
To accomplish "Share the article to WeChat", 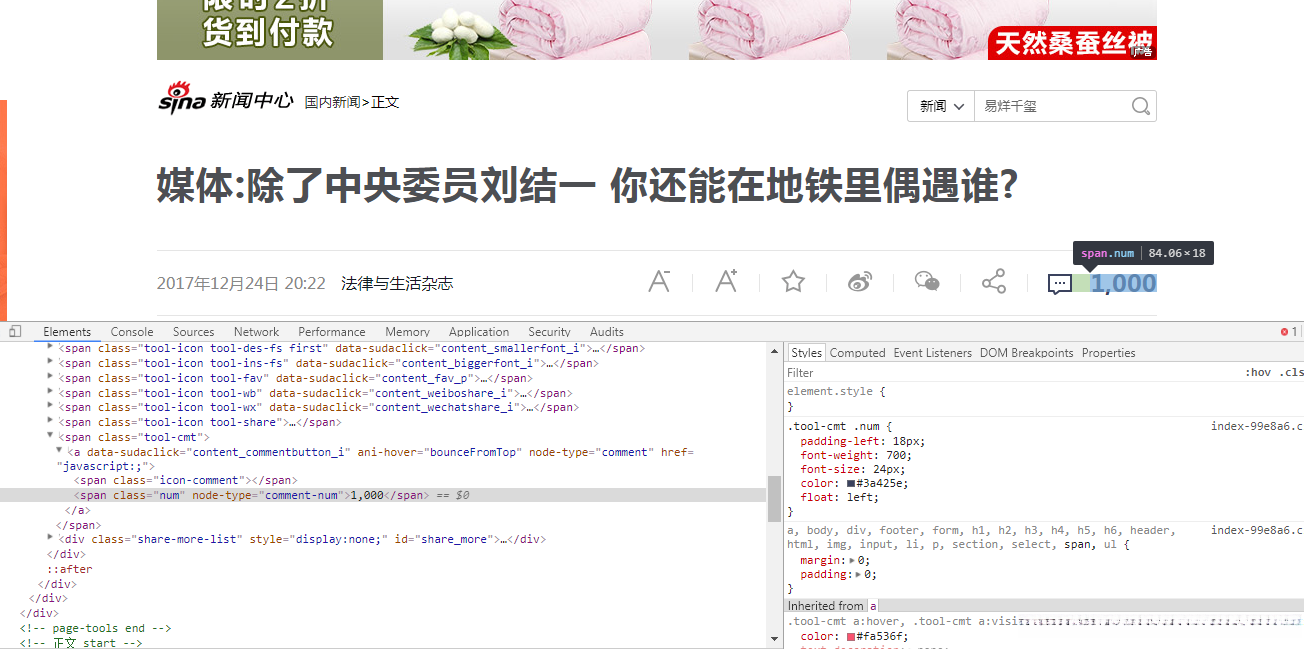I will coord(926,281).
